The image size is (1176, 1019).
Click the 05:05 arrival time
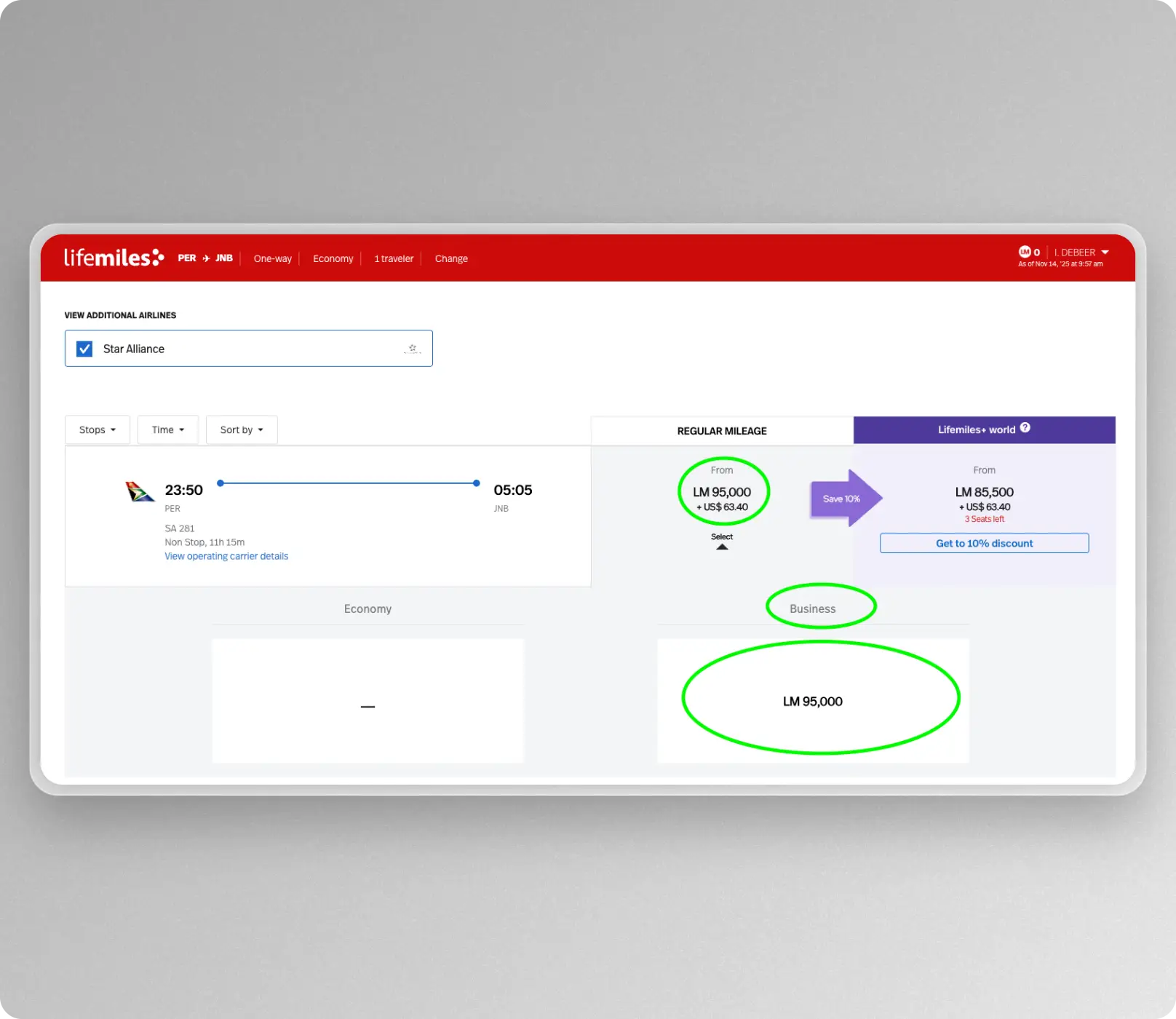513,490
